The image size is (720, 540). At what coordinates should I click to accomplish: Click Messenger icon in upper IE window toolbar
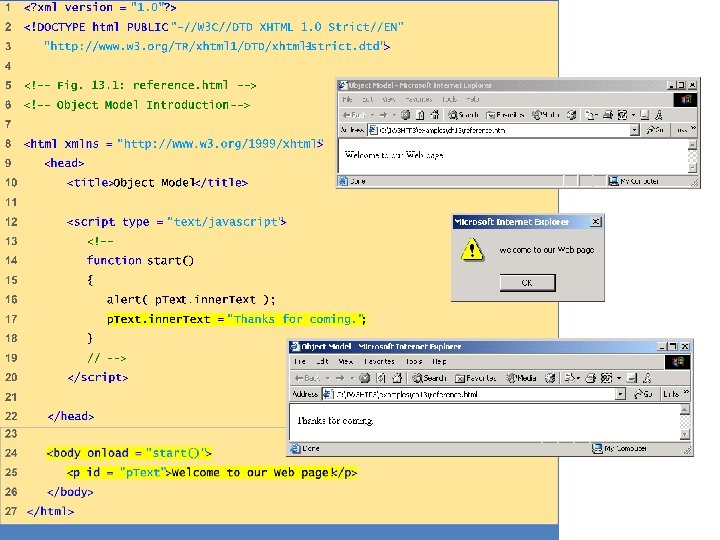pos(658,115)
